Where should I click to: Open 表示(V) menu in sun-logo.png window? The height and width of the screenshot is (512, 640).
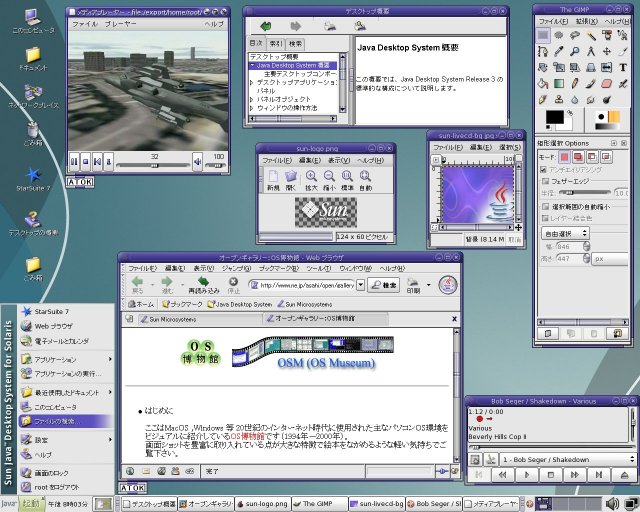click(339, 160)
